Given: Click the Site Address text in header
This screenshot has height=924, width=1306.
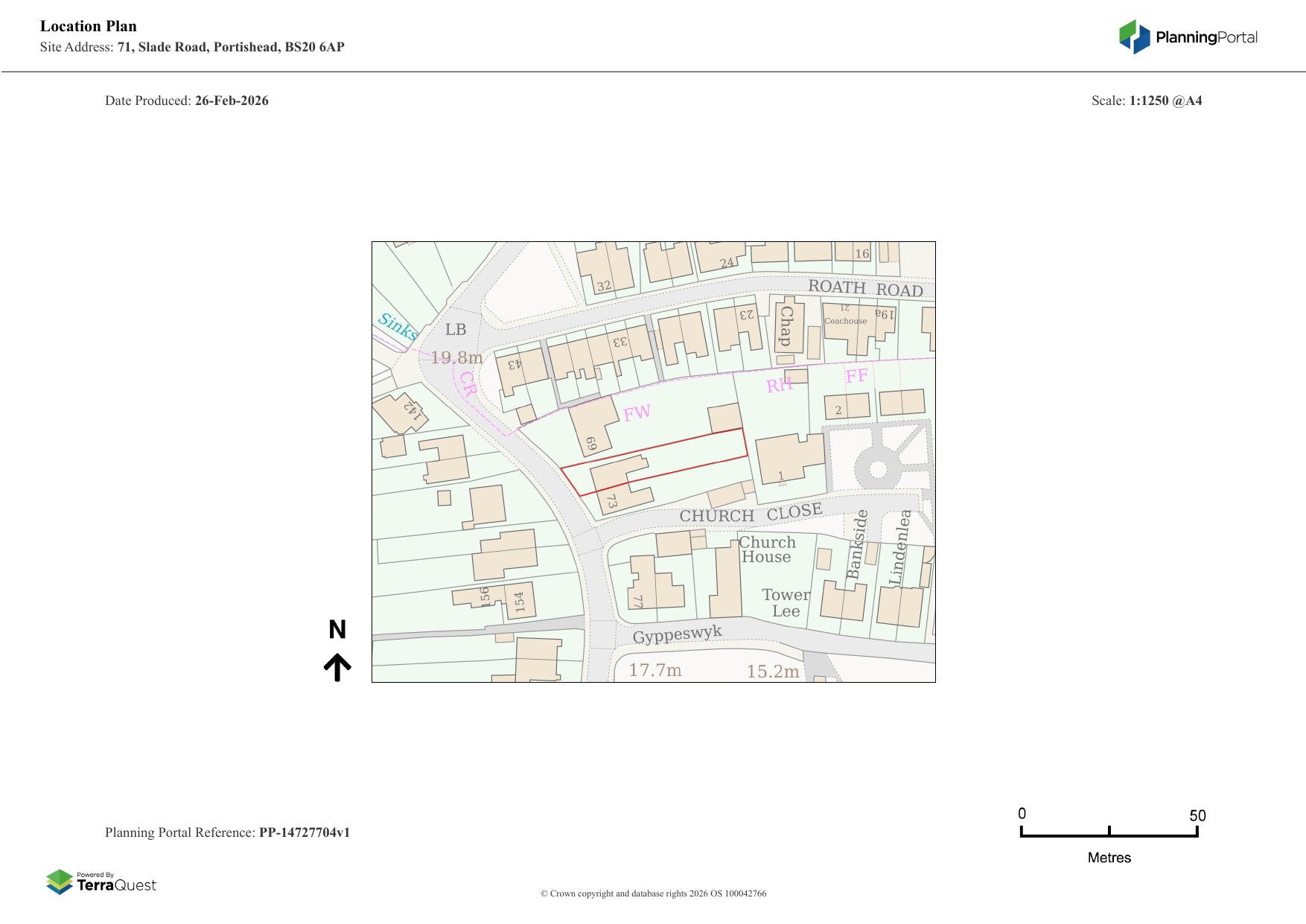Looking at the screenshot, I should (192, 47).
